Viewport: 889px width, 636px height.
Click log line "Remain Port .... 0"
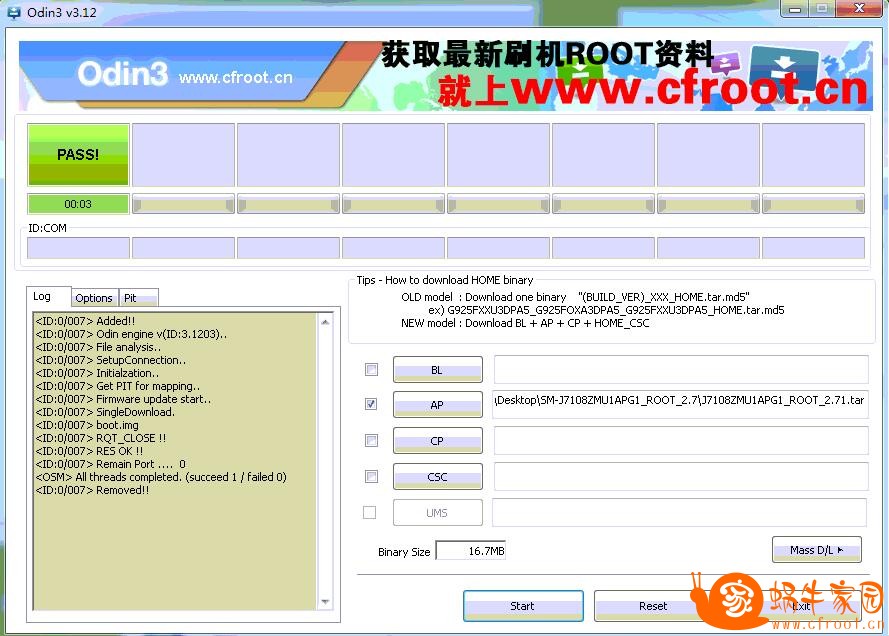click(x=111, y=464)
